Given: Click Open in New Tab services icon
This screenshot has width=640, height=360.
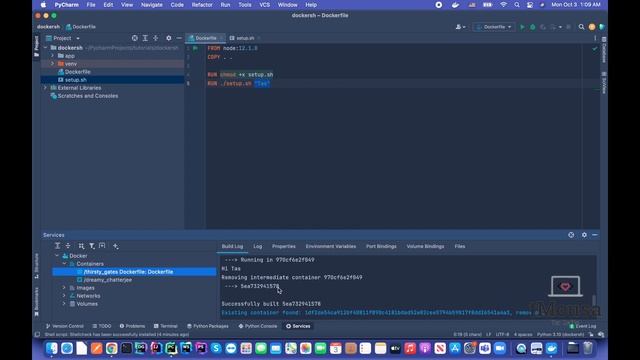Looking at the screenshot, I should (102, 246).
